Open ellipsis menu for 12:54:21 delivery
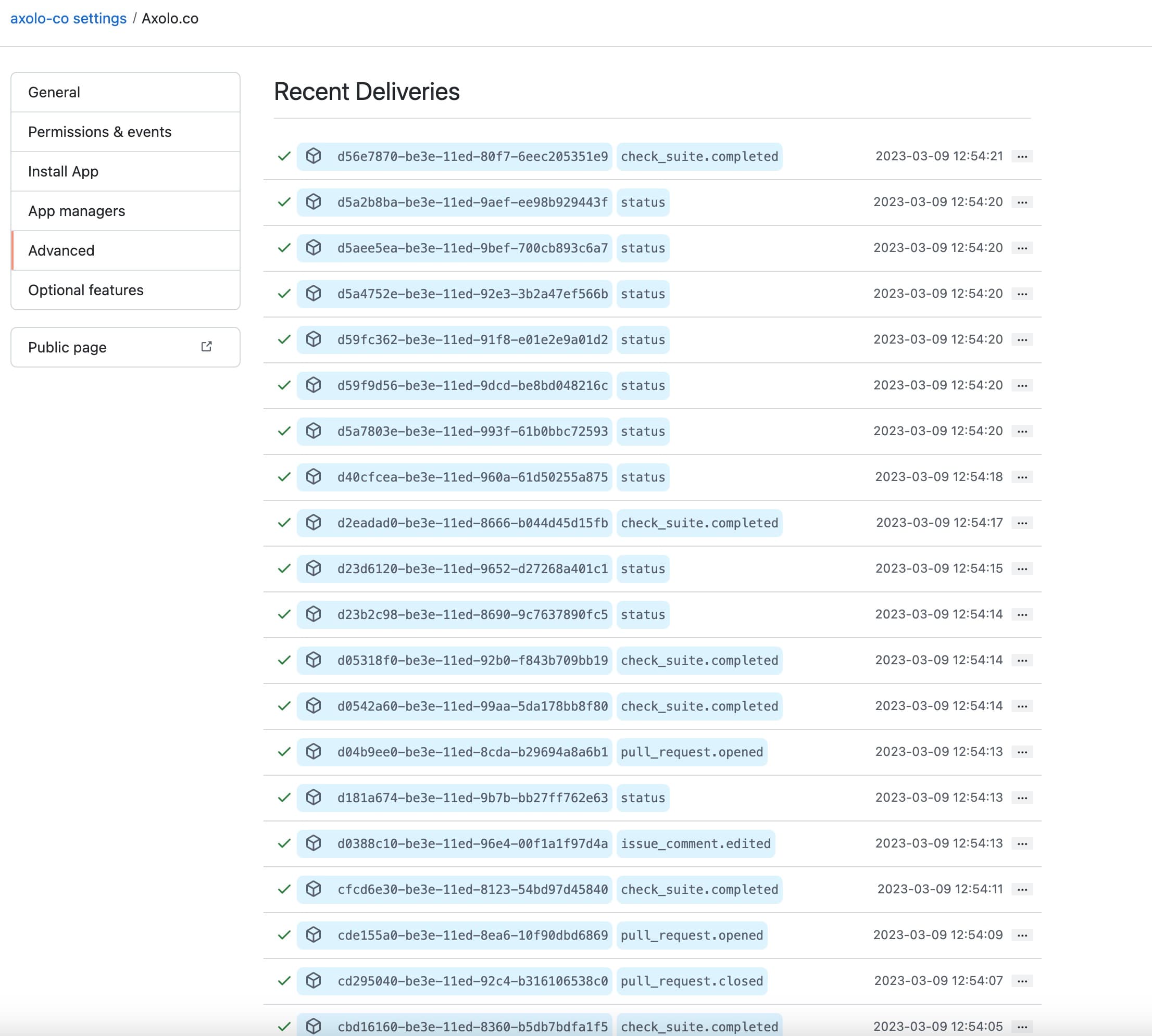1152x1036 pixels. point(1022,157)
